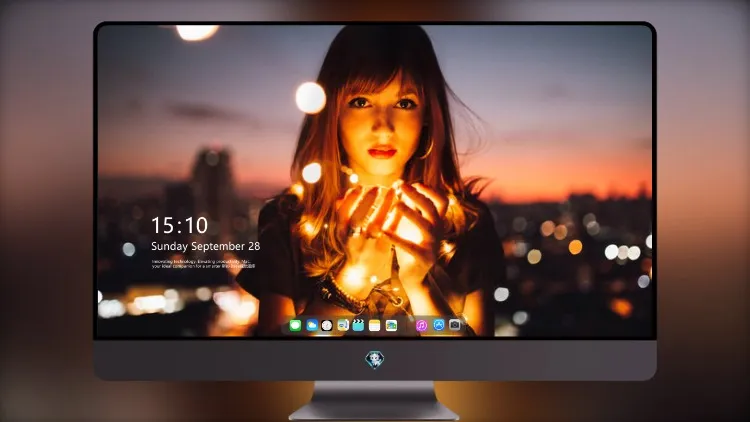Open the Maps icon in the dock

tap(343, 325)
